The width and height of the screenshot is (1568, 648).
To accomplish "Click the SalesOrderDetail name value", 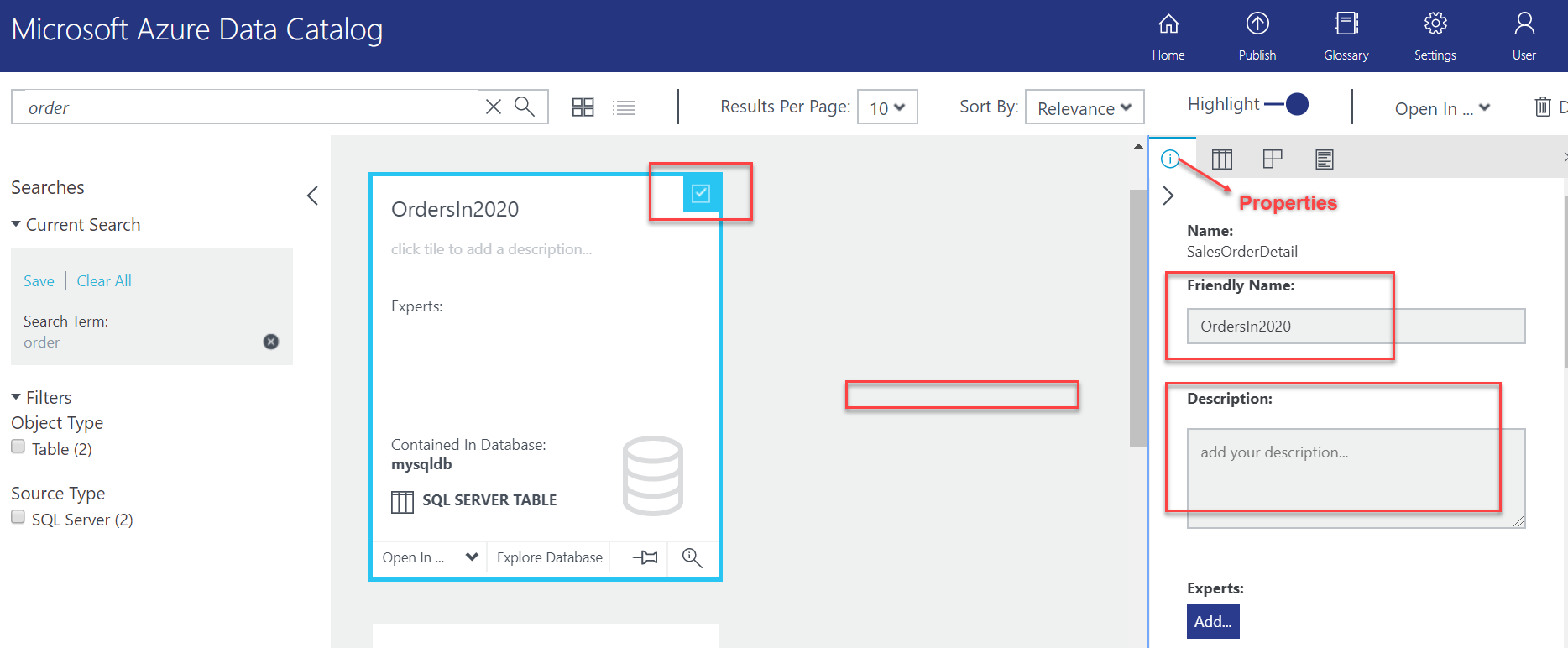I will [x=1242, y=252].
